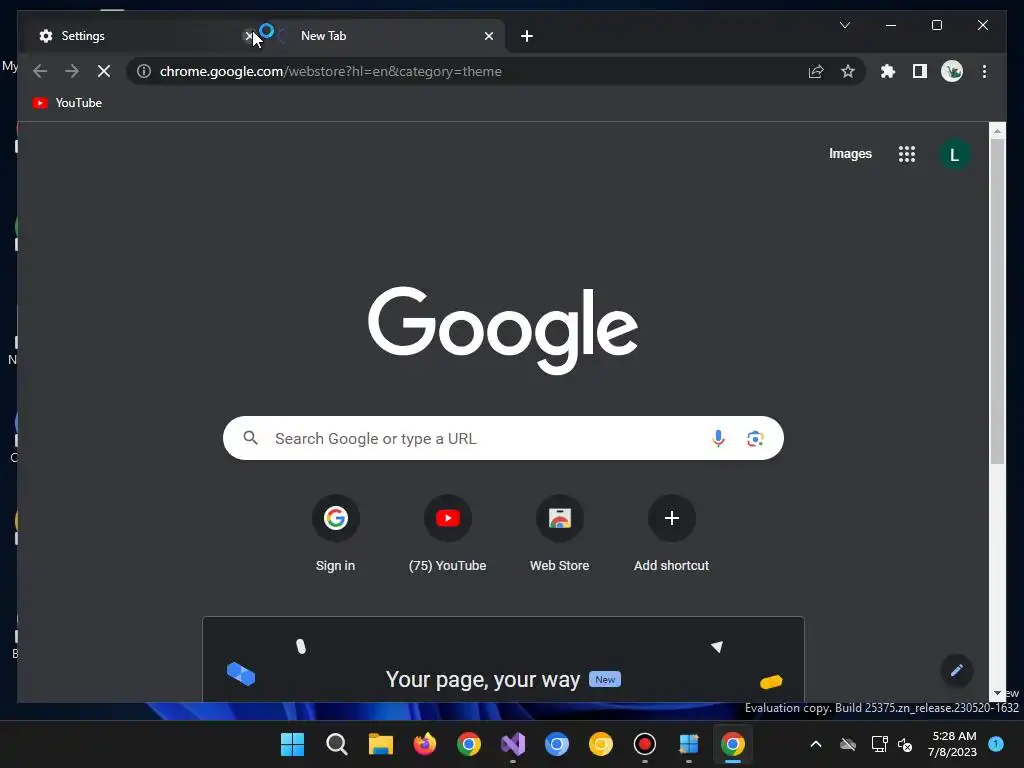Open the Google apps grid

tap(906, 154)
